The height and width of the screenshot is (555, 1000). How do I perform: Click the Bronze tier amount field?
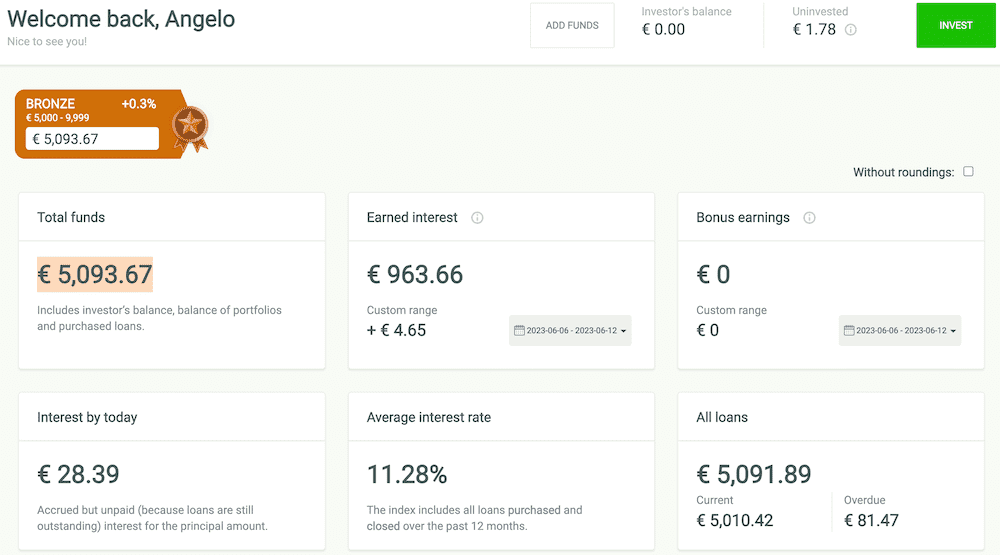click(92, 139)
